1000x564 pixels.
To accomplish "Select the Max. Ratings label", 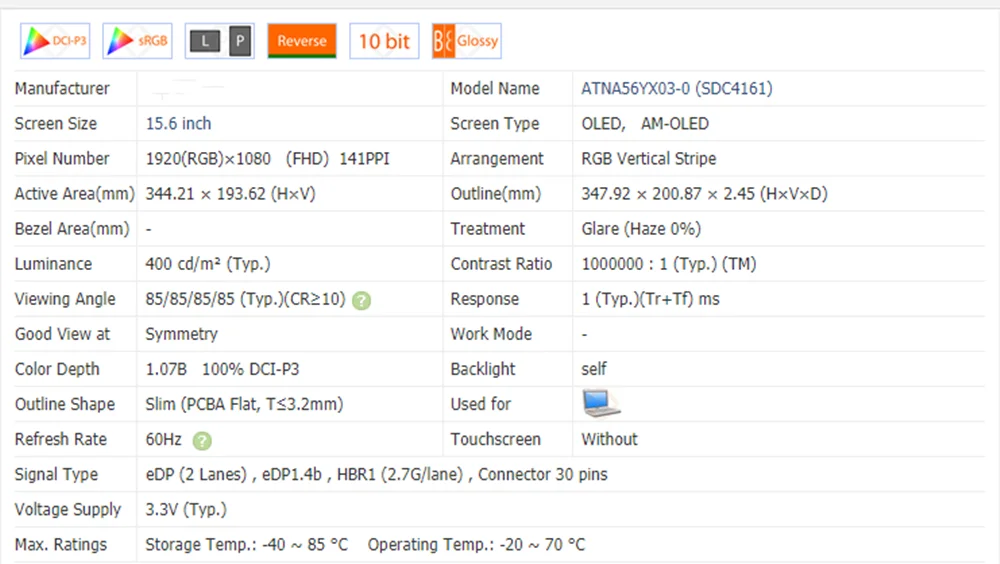I will click(61, 545).
